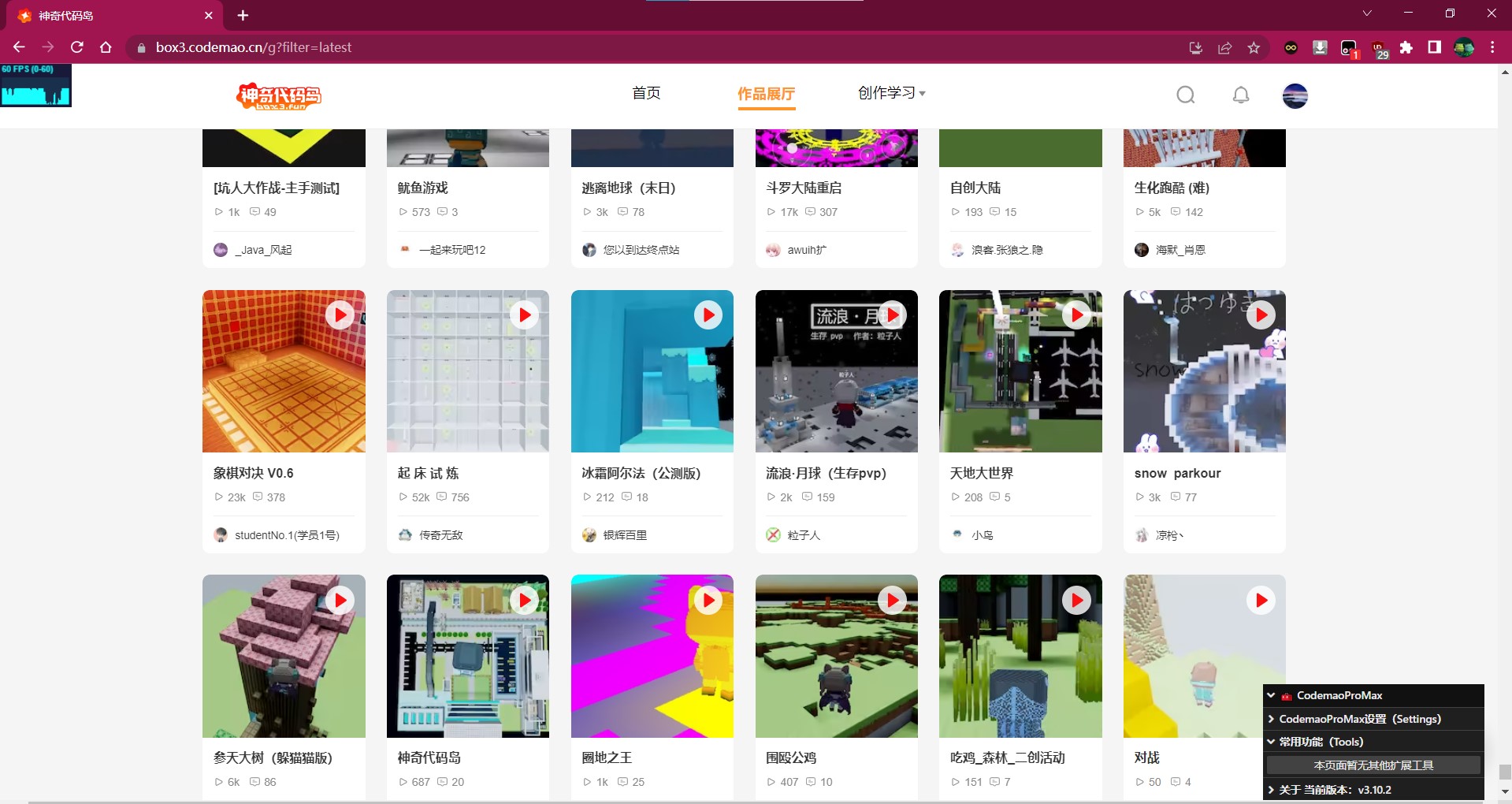Collapse the CodemaoProMax panel header
Image resolution: width=1512 pixels, height=804 pixels.
pyautogui.click(x=1373, y=695)
